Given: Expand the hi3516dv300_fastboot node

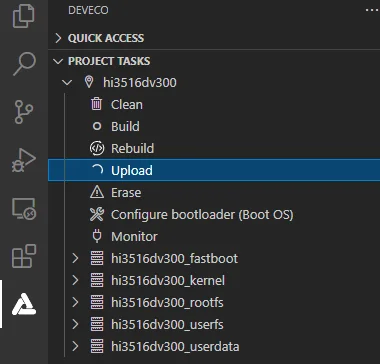Looking at the screenshot, I should [x=75, y=258].
